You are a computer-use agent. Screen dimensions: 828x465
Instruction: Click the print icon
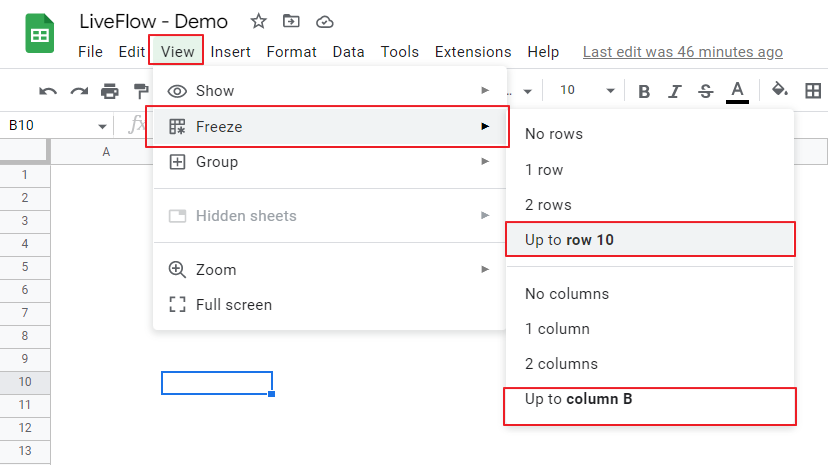click(110, 91)
